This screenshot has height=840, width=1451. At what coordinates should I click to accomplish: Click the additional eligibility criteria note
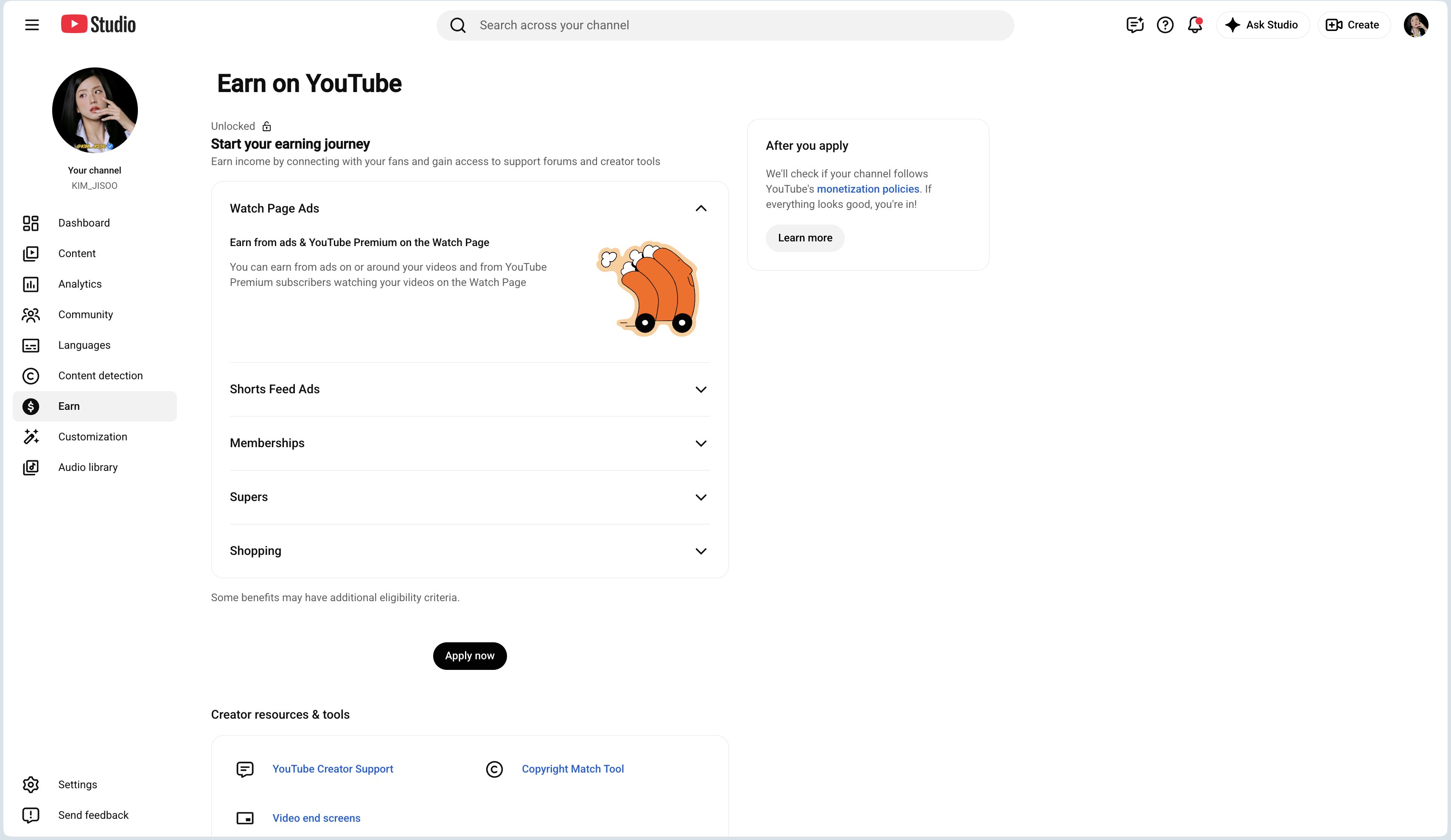pos(335,598)
